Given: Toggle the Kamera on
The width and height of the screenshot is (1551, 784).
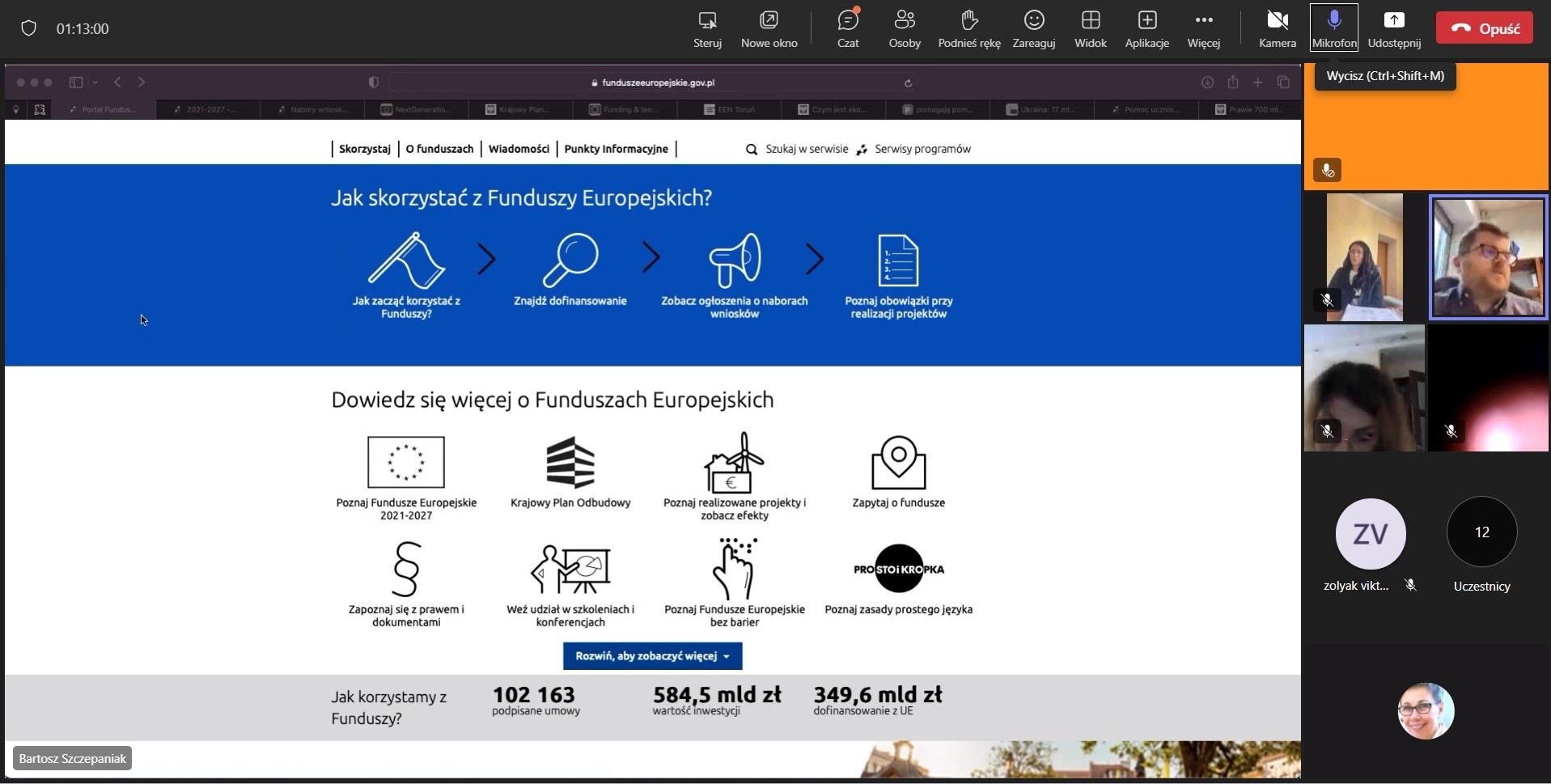Looking at the screenshot, I should pyautogui.click(x=1277, y=28).
